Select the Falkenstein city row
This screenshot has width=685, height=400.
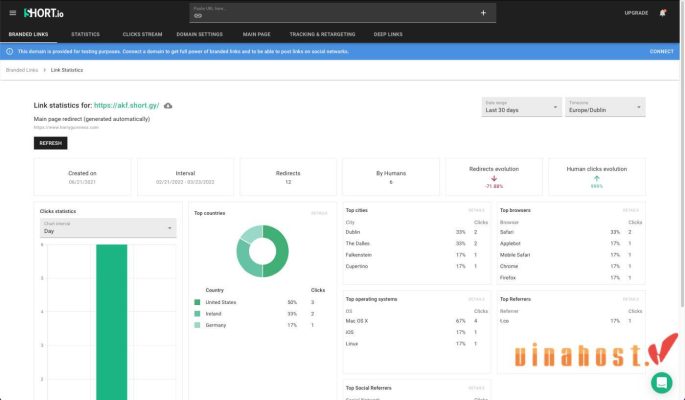[x=416, y=255]
